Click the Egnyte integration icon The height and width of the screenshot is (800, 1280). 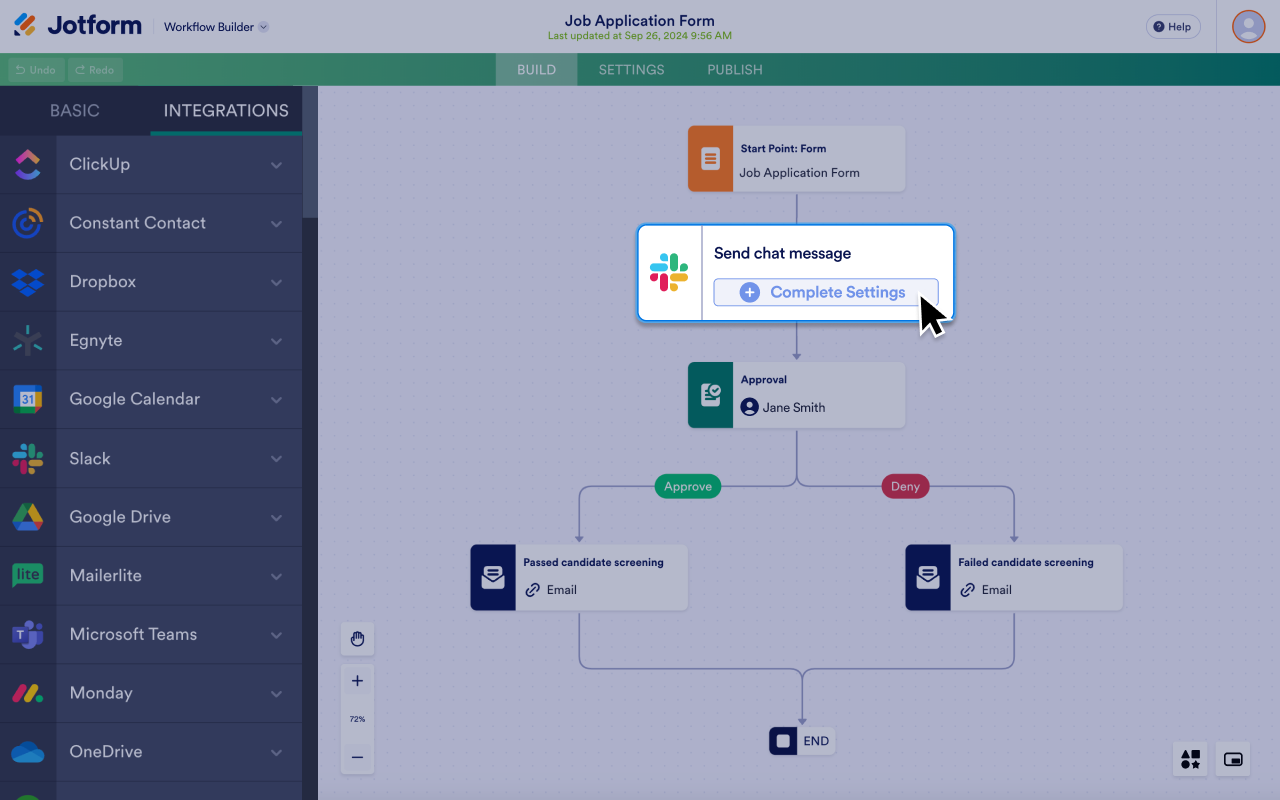28,340
